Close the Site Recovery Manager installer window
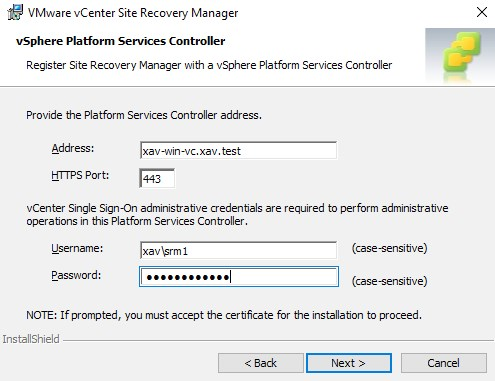 [x=482, y=12]
